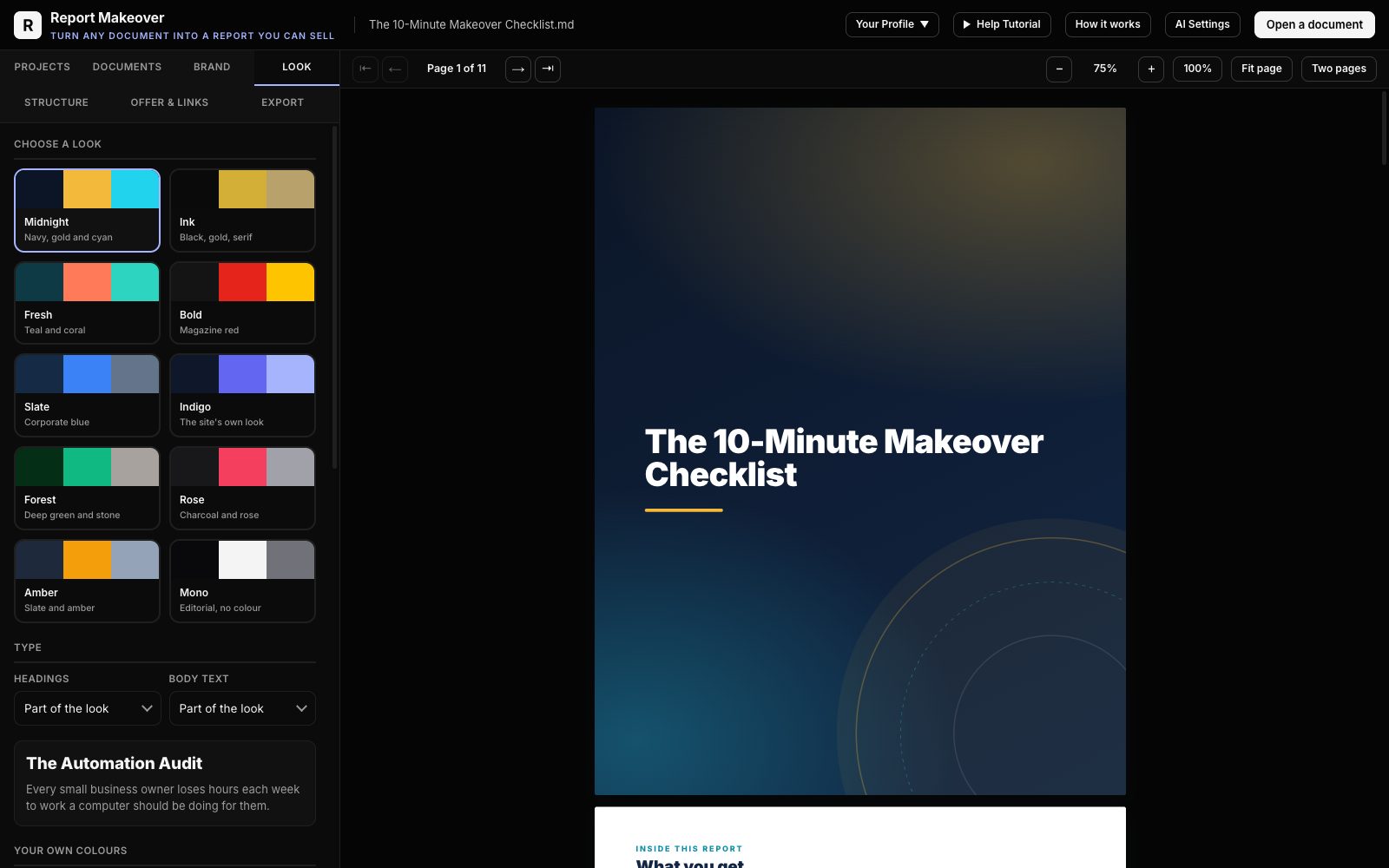Apply the Forest deep green look
The height and width of the screenshot is (868, 1389).
pyautogui.click(x=87, y=488)
